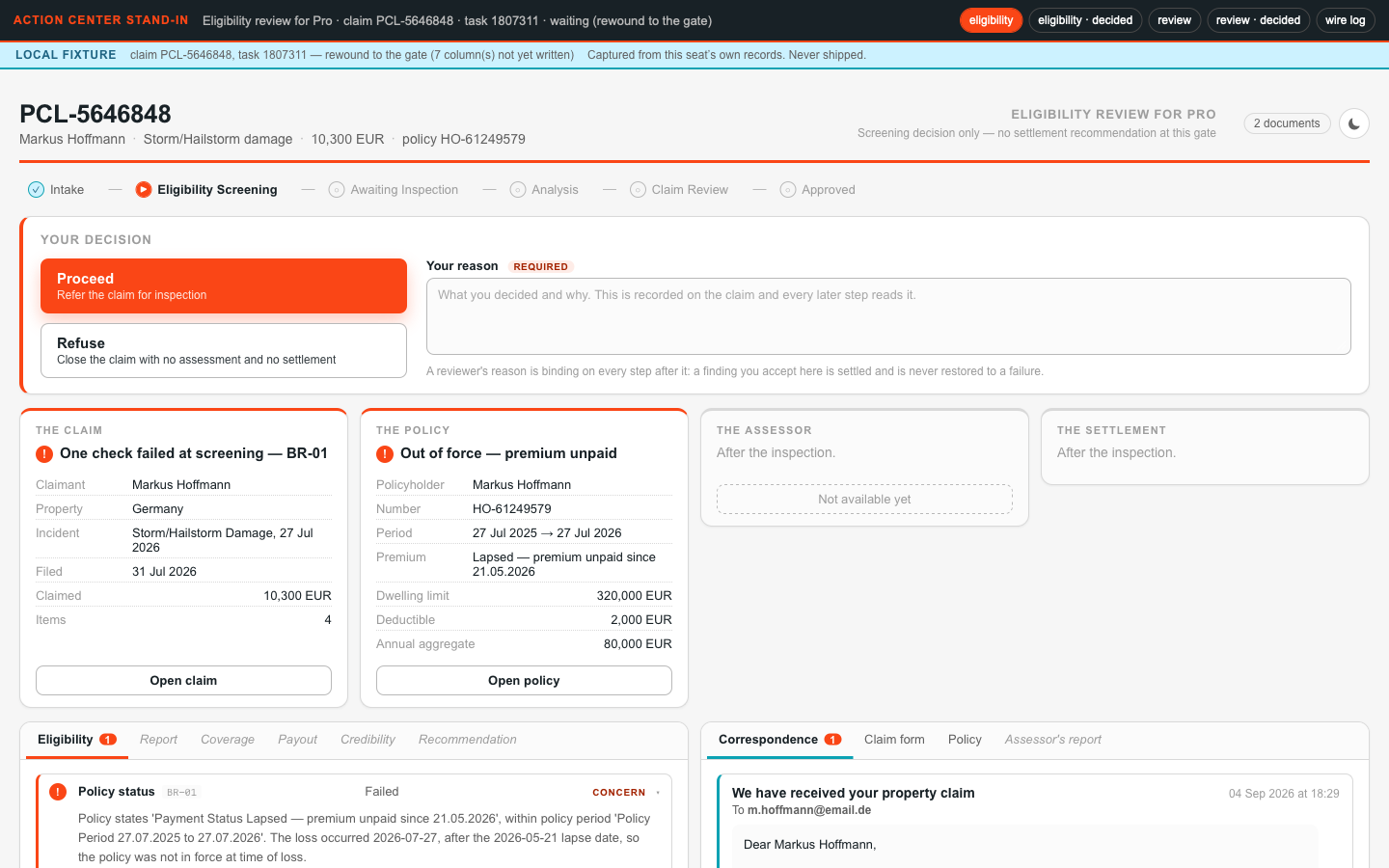The height and width of the screenshot is (868, 1389).
Task: Open the Correspondence tab
Action: 779,740
